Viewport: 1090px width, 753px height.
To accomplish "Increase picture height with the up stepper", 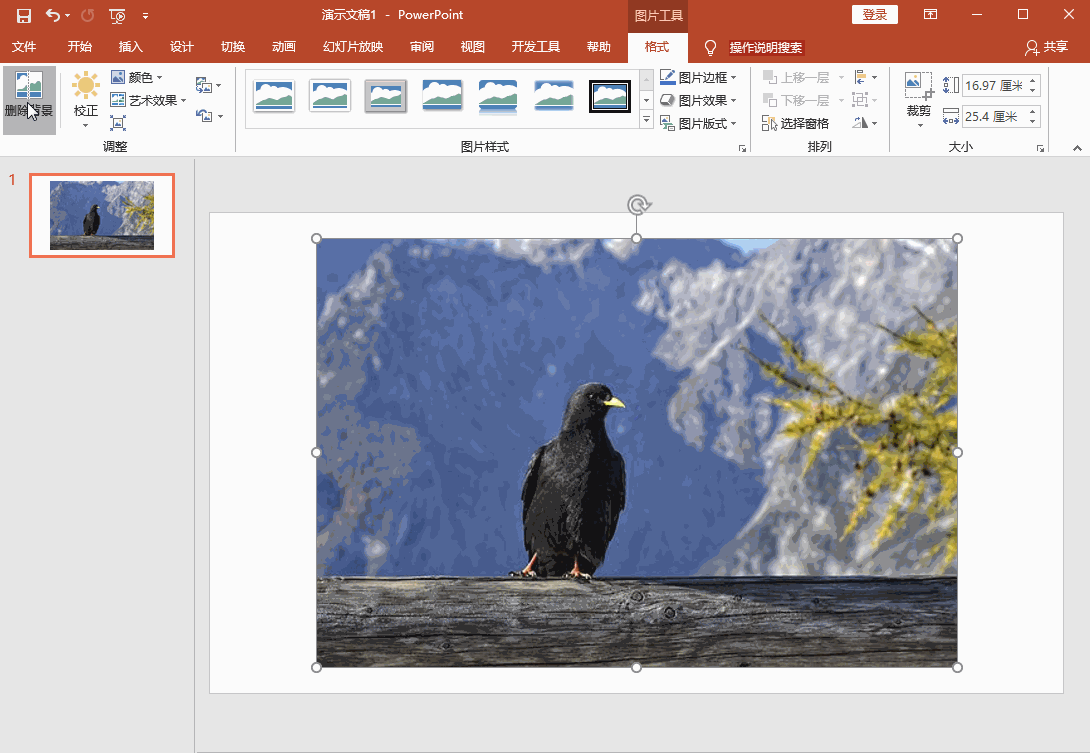I will [x=1032, y=81].
